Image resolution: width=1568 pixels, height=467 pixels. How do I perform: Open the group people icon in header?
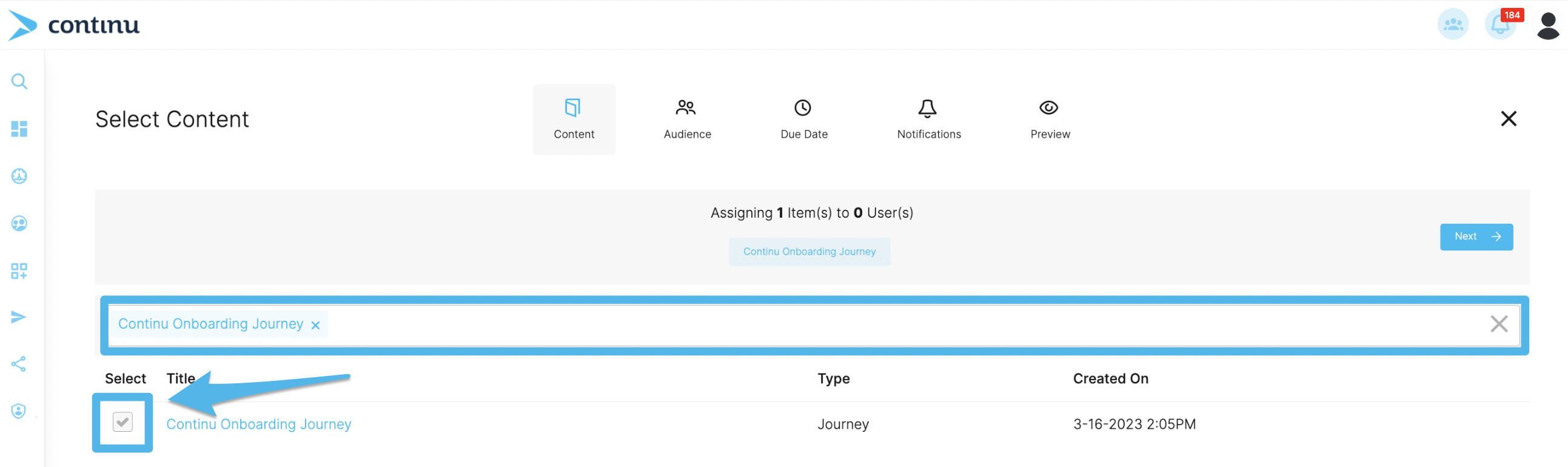pyautogui.click(x=1452, y=25)
